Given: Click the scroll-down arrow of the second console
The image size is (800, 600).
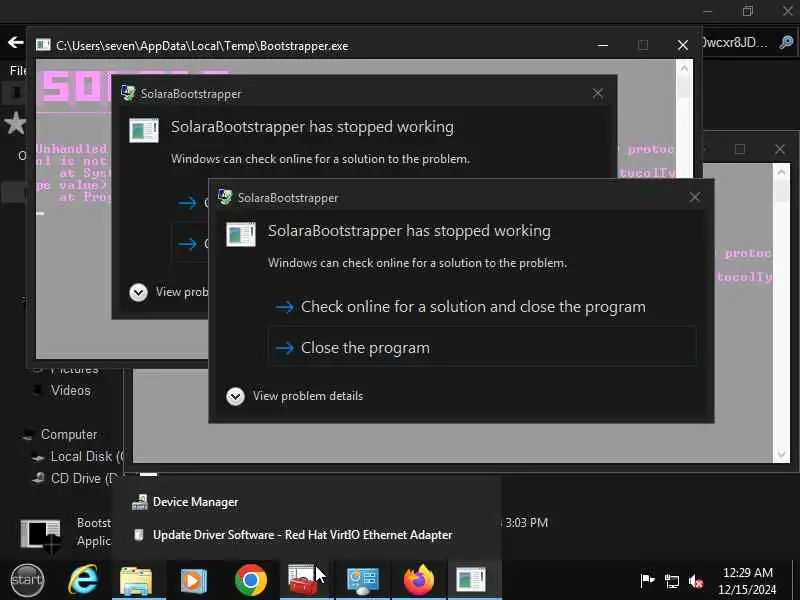Looking at the screenshot, I should coord(781,455).
